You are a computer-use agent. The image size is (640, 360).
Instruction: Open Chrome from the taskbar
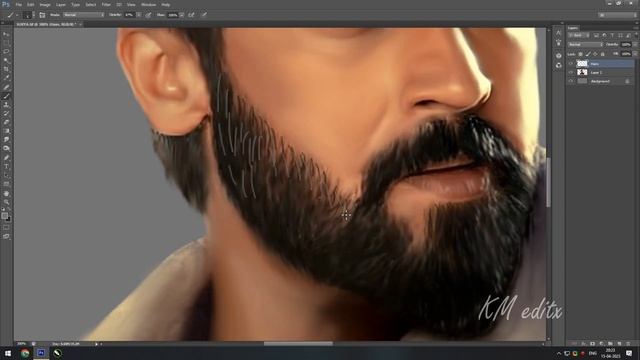[25, 353]
